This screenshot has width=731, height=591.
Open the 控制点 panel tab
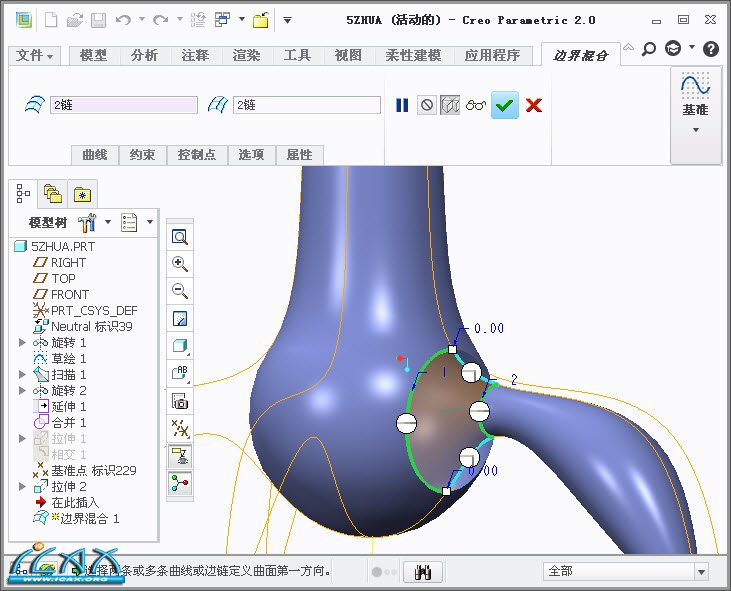tap(197, 155)
